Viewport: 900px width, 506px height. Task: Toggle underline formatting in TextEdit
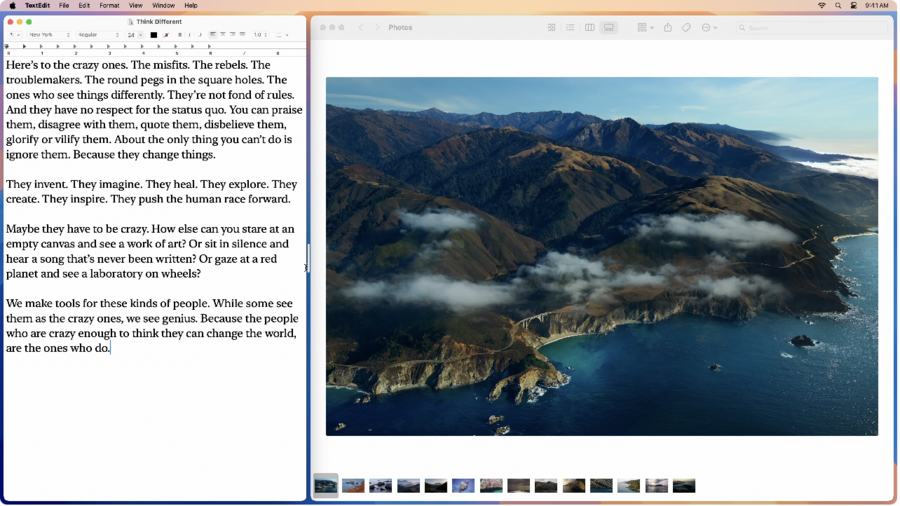pos(199,35)
